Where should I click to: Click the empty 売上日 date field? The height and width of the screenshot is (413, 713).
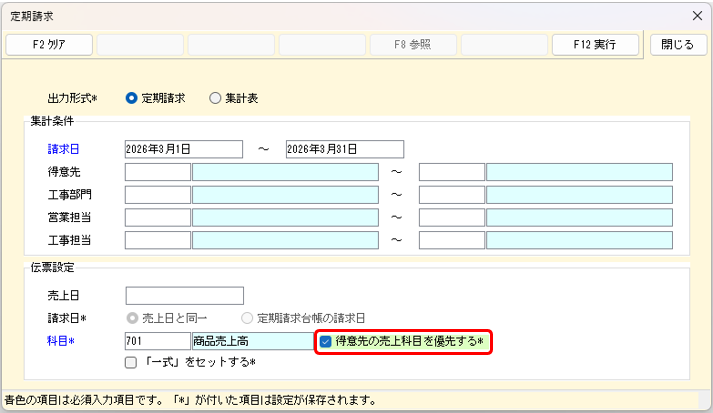(x=185, y=296)
